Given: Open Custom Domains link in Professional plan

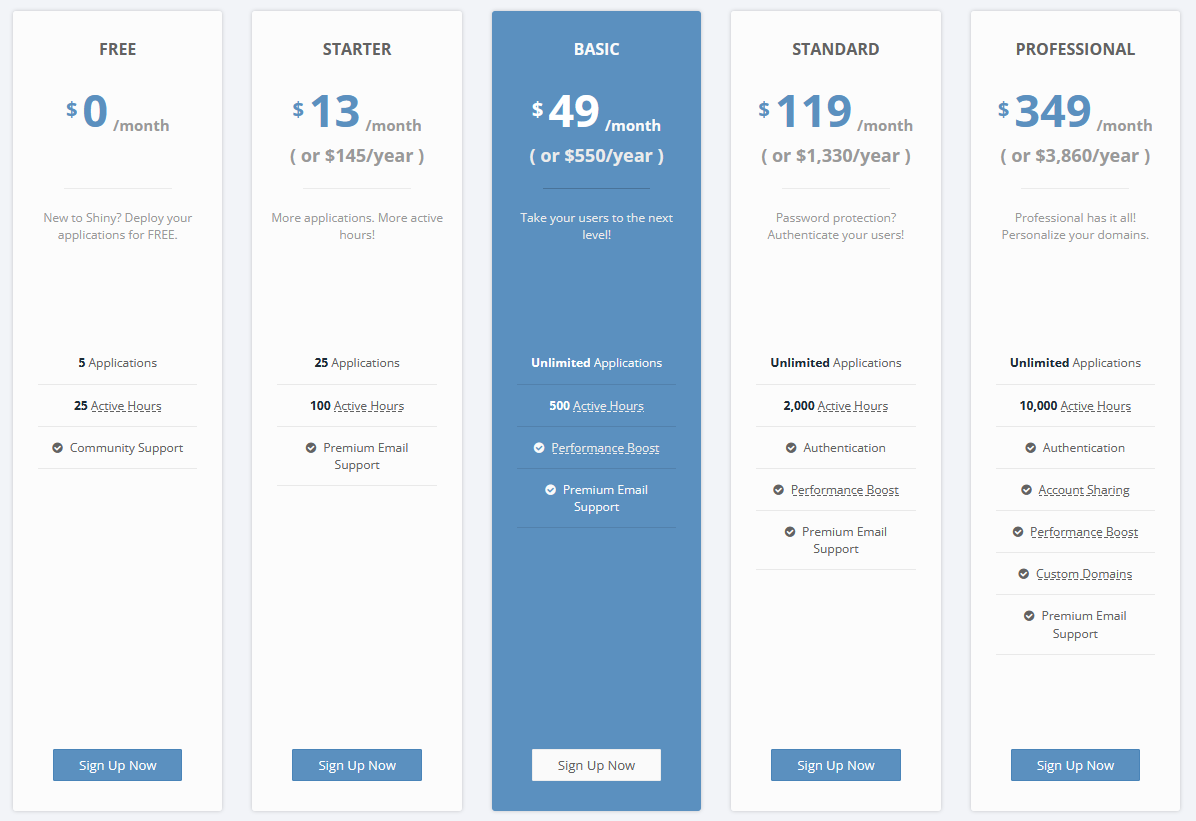Looking at the screenshot, I should point(1084,574).
